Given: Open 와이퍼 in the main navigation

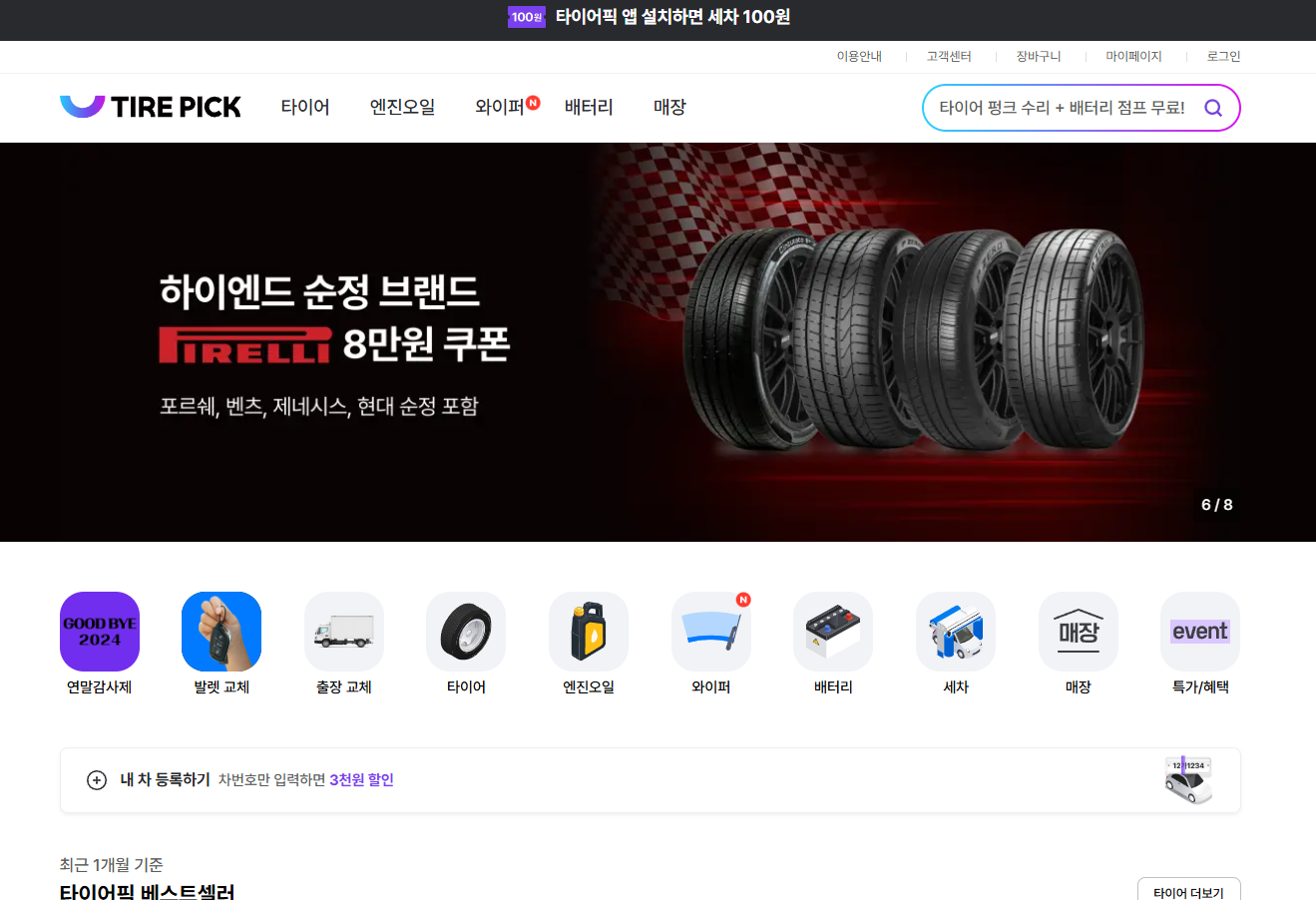Looking at the screenshot, I should (500, 107).
